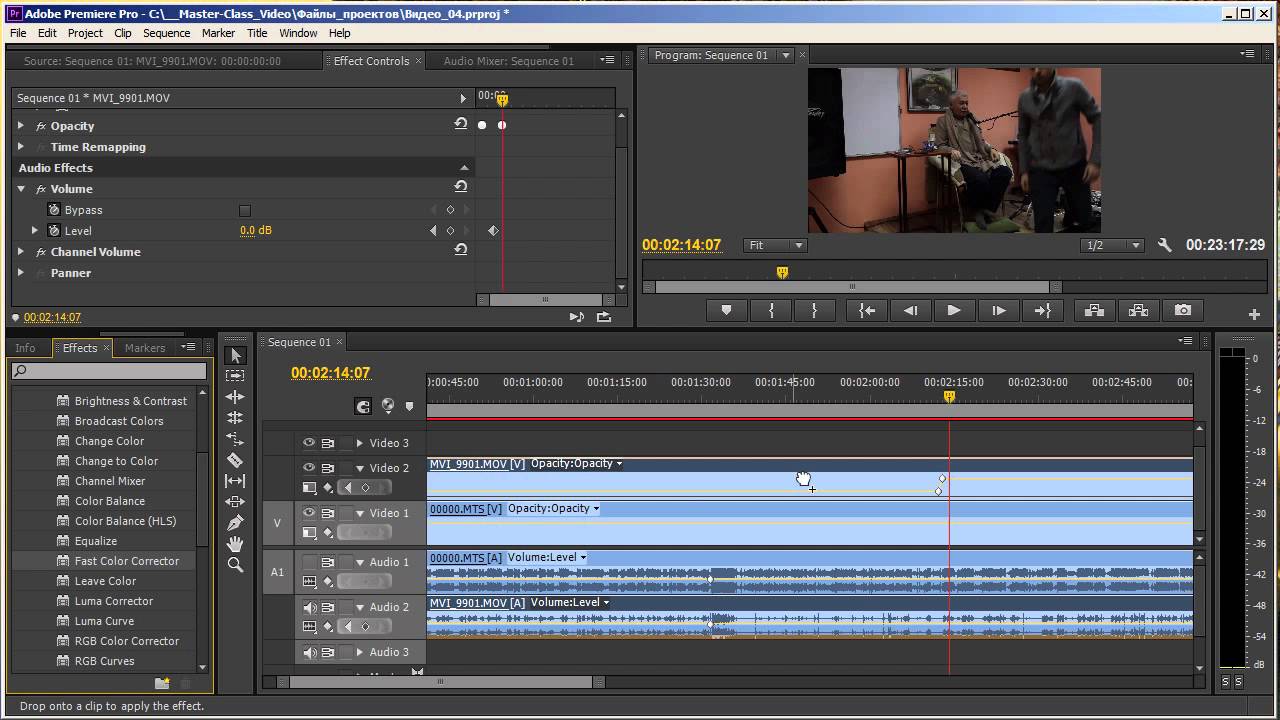This screenshot has width=1280, height=720.
Task: Open the Fit zoom dropdown
Action: (x=775, y=245)
